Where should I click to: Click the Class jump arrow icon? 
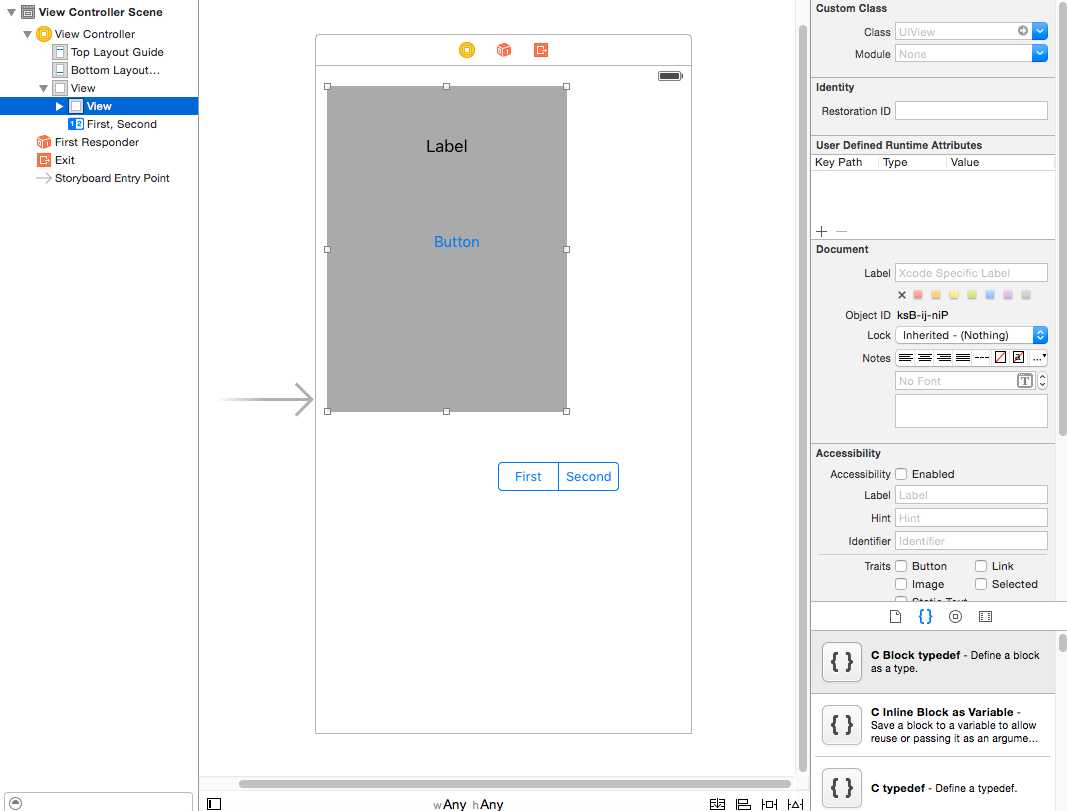click(1023, 31)
